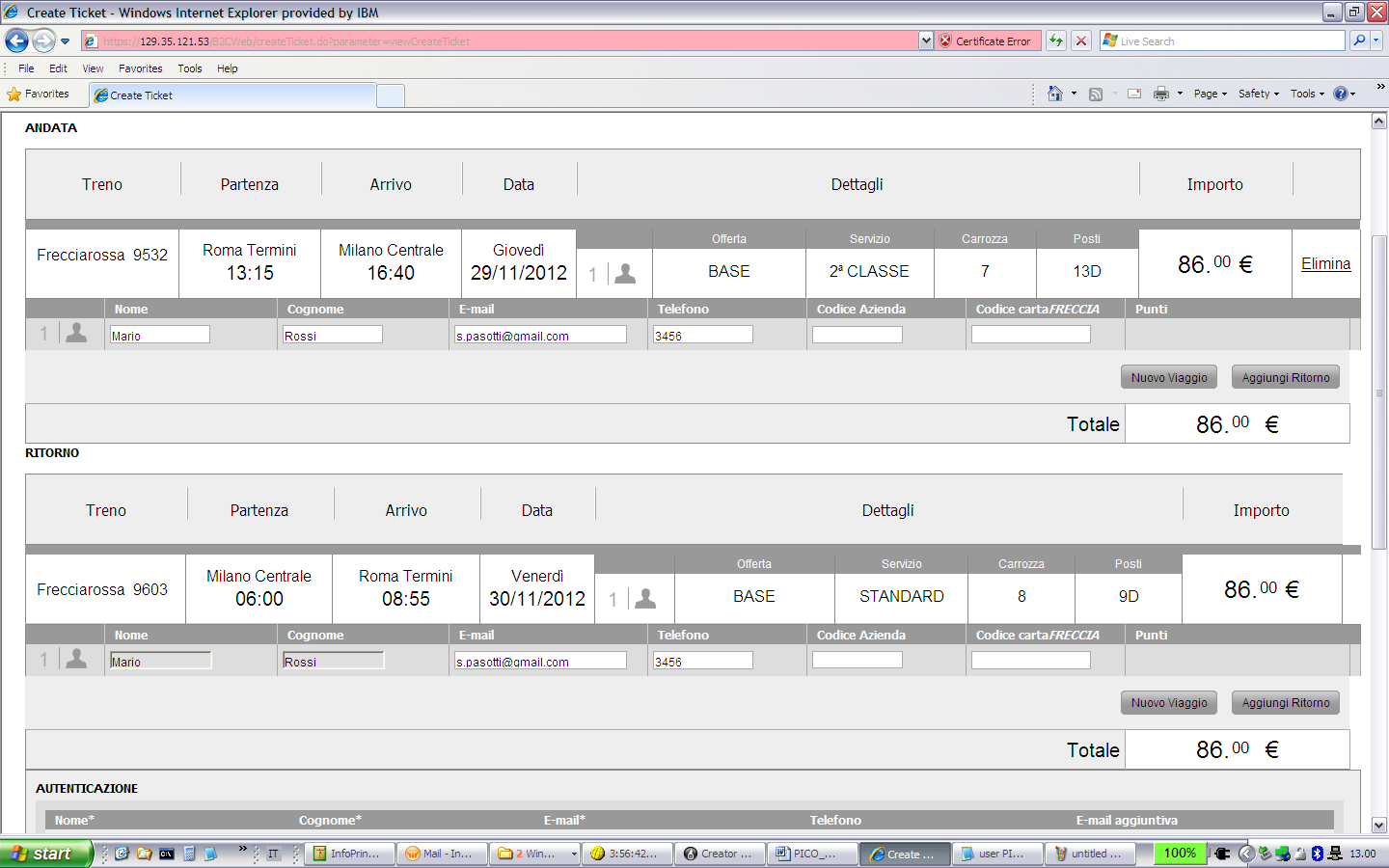Click Codice Azienda field in Andata section

point(858,335)
